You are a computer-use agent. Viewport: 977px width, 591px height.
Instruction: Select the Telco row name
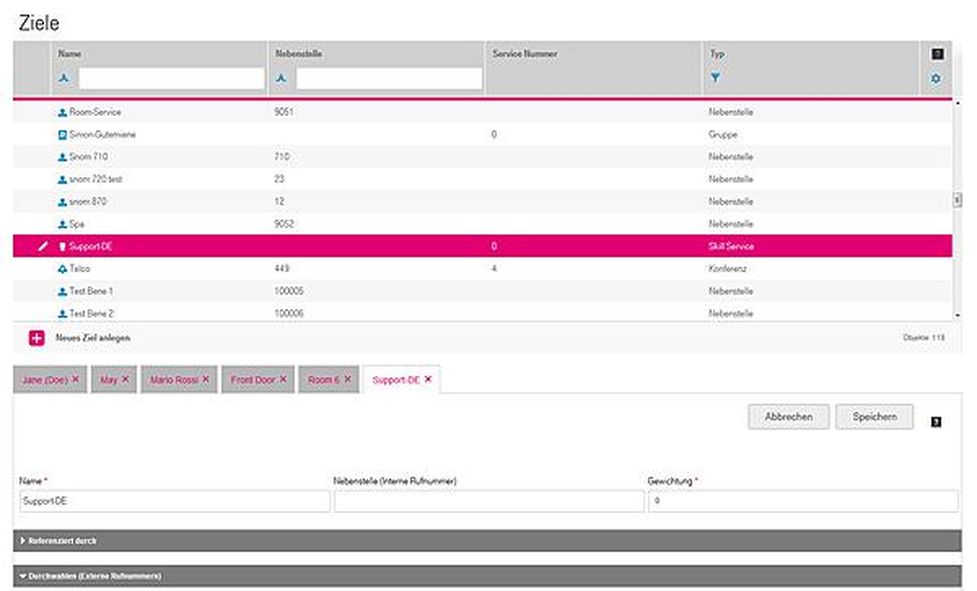click(80, 269)
